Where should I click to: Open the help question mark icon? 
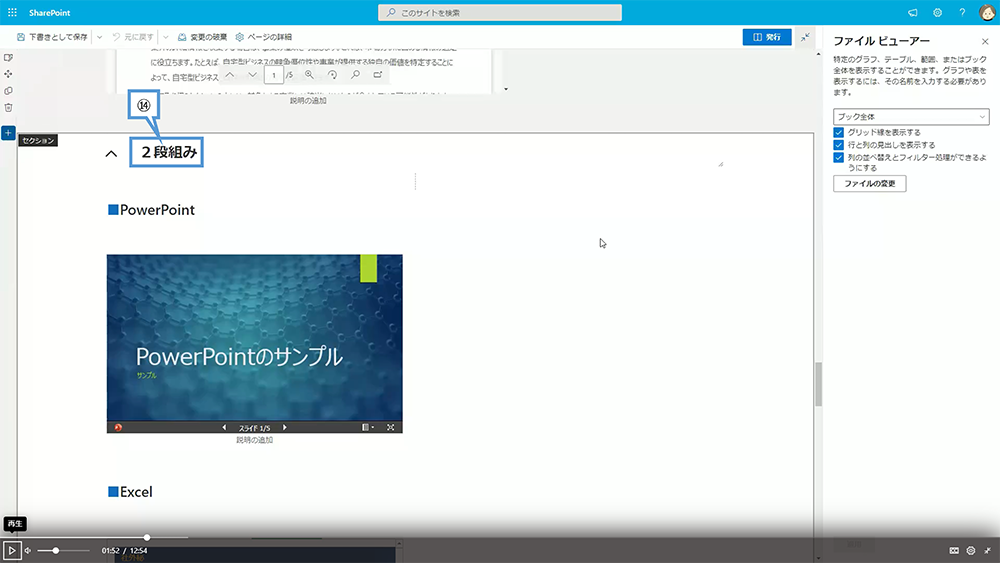(x=962, y=13)
